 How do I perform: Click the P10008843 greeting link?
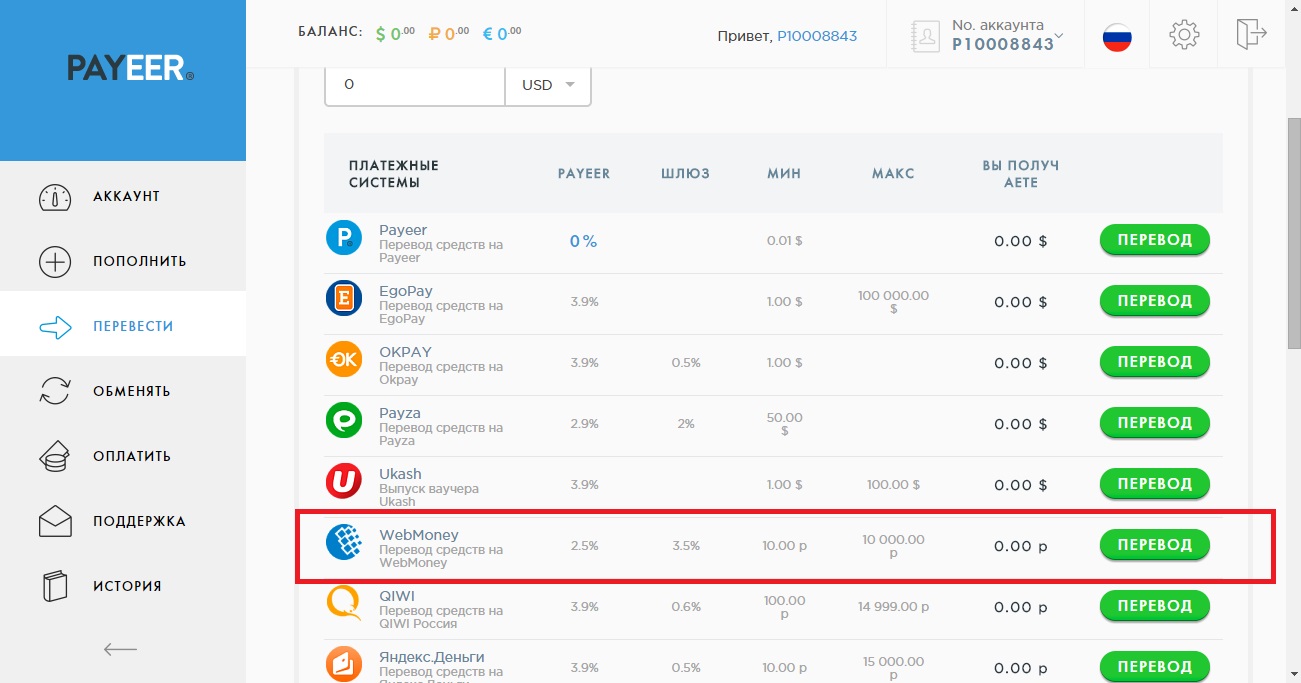click(x=817, y=36)
